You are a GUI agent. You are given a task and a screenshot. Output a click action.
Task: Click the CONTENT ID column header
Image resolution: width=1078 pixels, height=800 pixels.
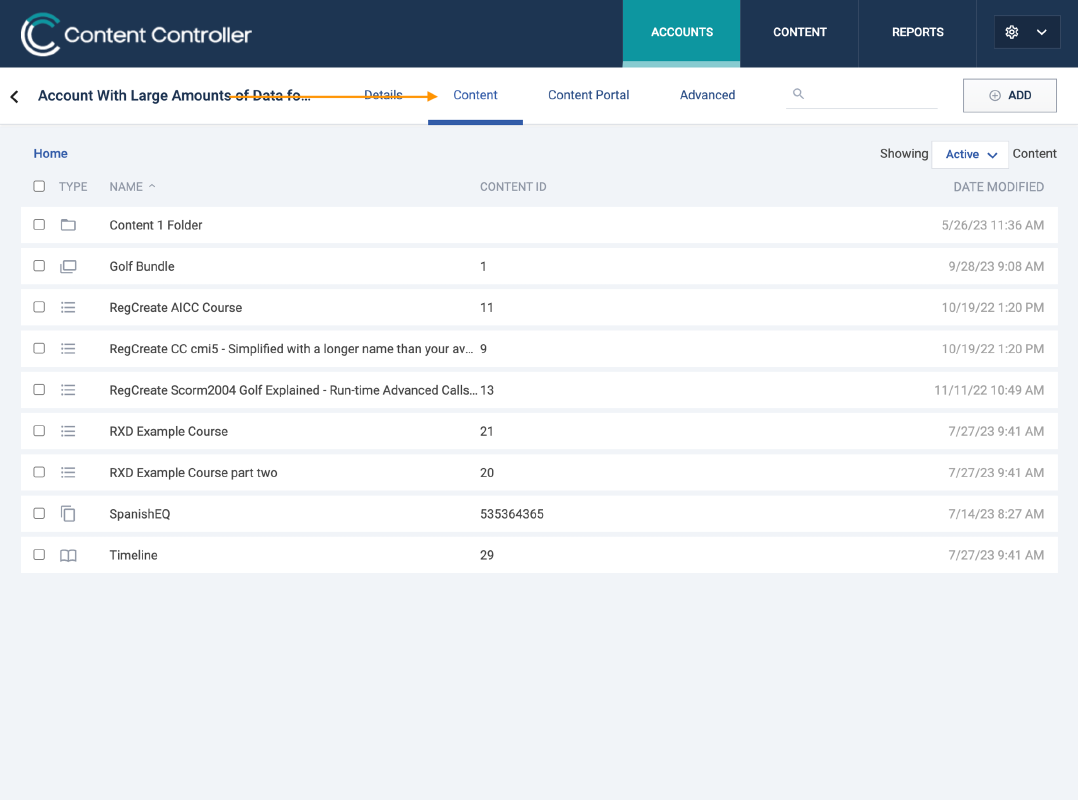(513, 187)
